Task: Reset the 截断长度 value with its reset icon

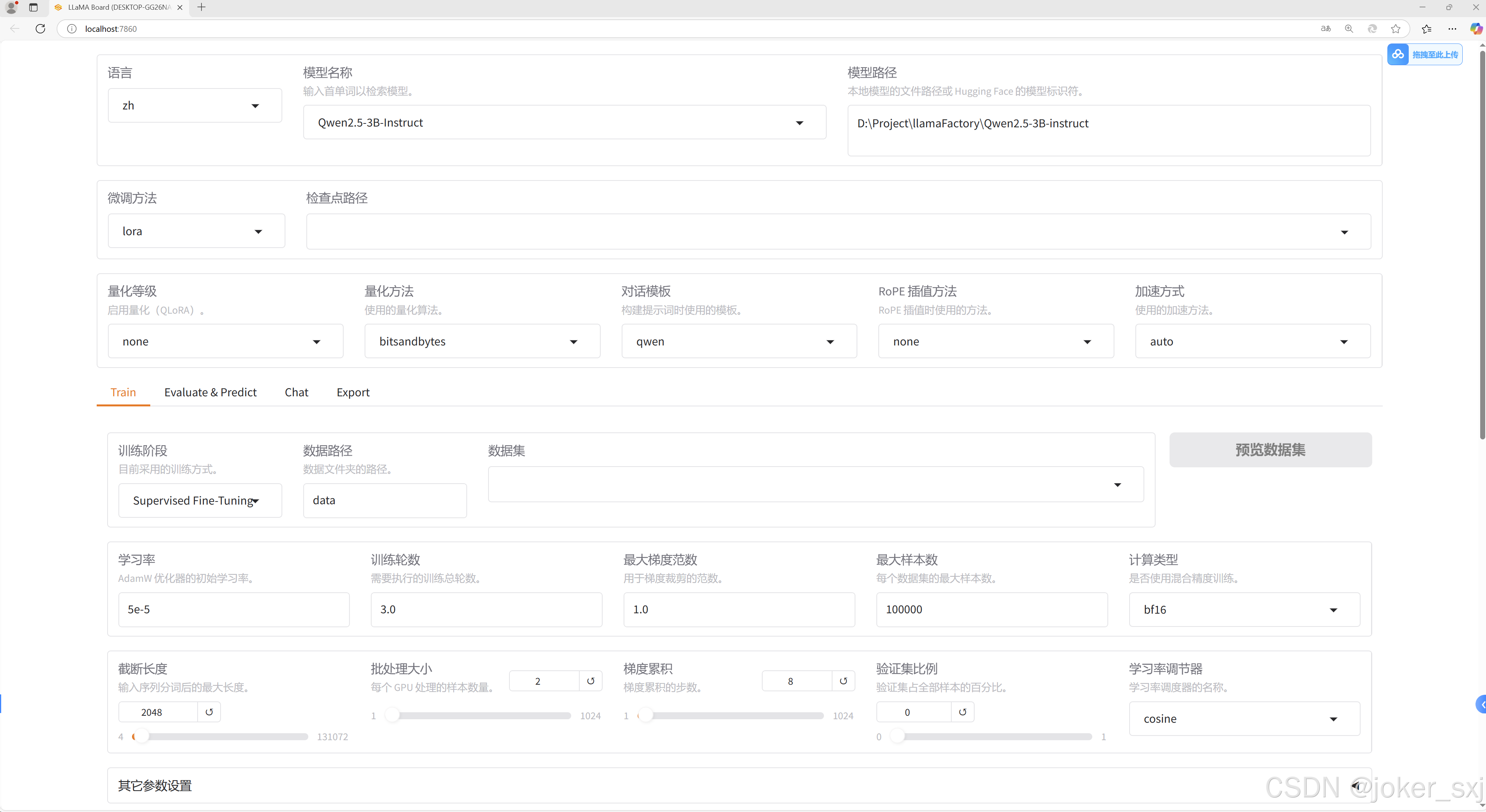Action: click(x=209, y=712)
